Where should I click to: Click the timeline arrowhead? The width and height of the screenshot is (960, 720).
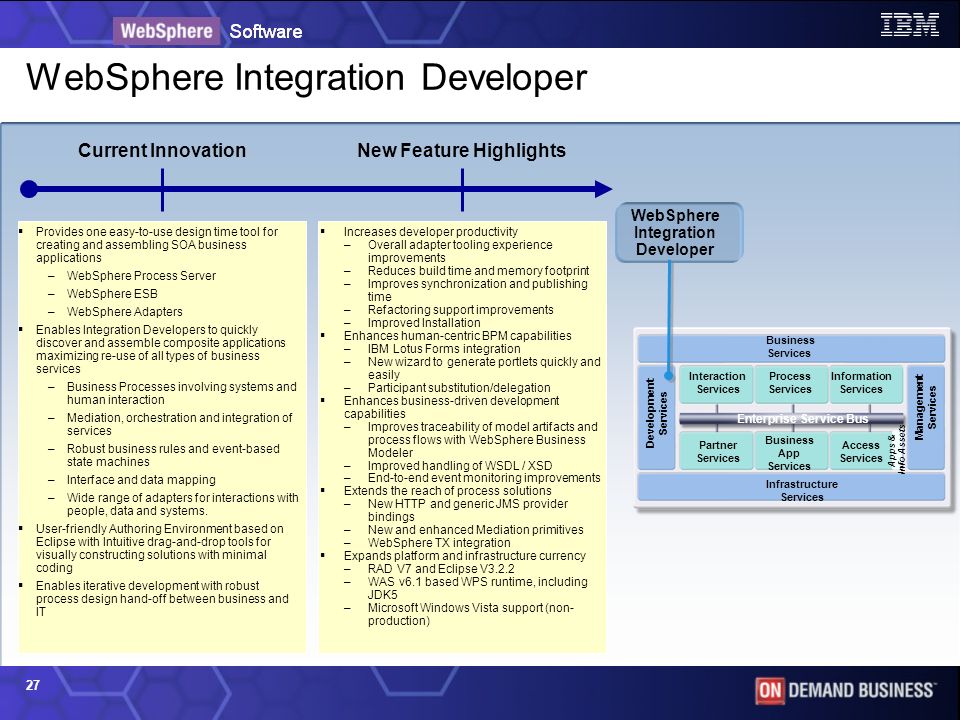[603, 189]
